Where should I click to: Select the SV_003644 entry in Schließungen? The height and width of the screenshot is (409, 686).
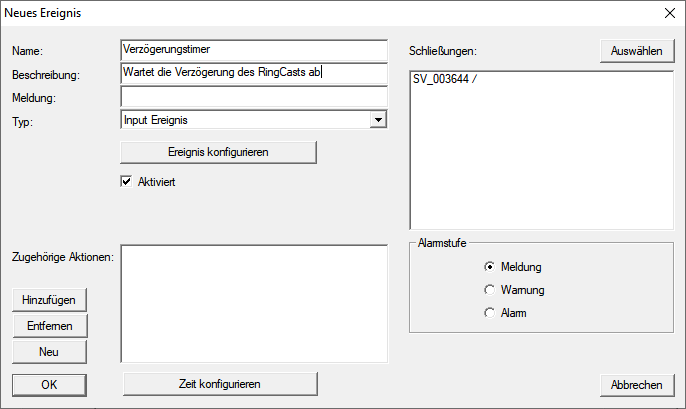[x=445, y=79]
